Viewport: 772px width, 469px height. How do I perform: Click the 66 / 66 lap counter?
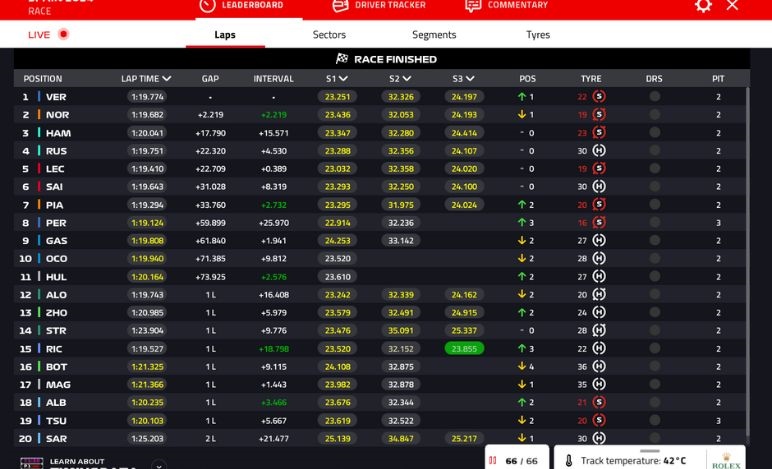[x=513, y=461]
